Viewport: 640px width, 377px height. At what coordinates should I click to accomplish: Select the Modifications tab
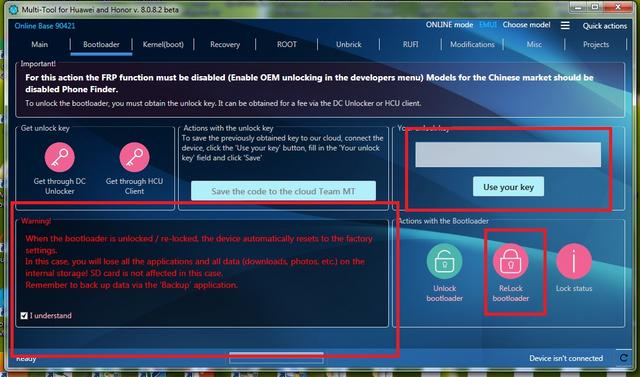point(472,44)
